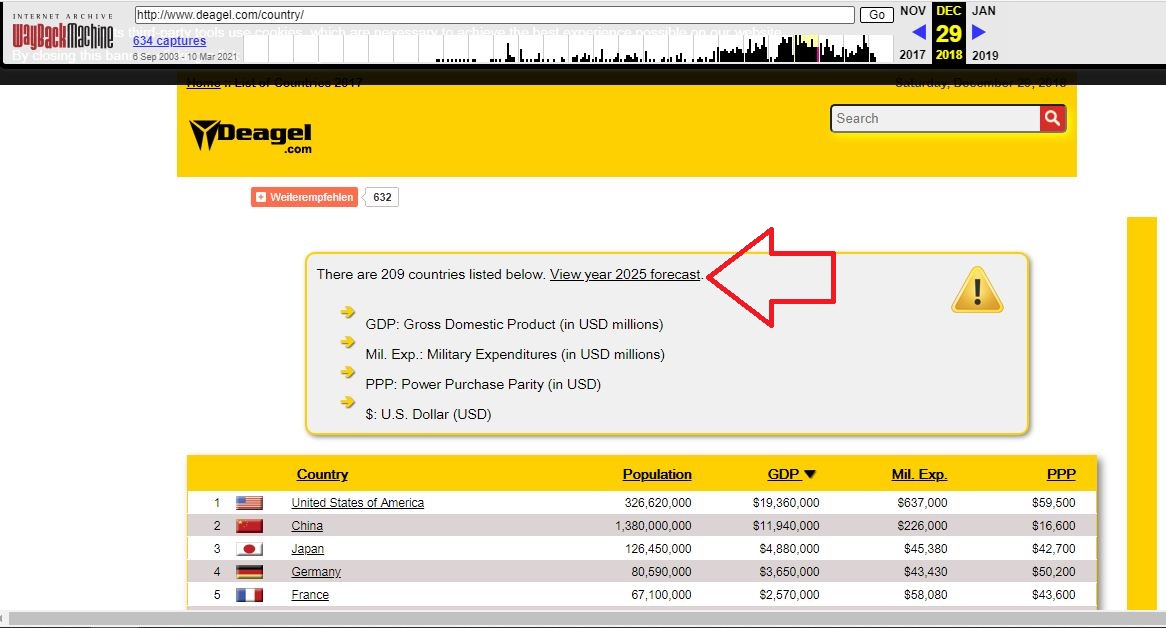Click the United States flag icon

tap(249, 503)
